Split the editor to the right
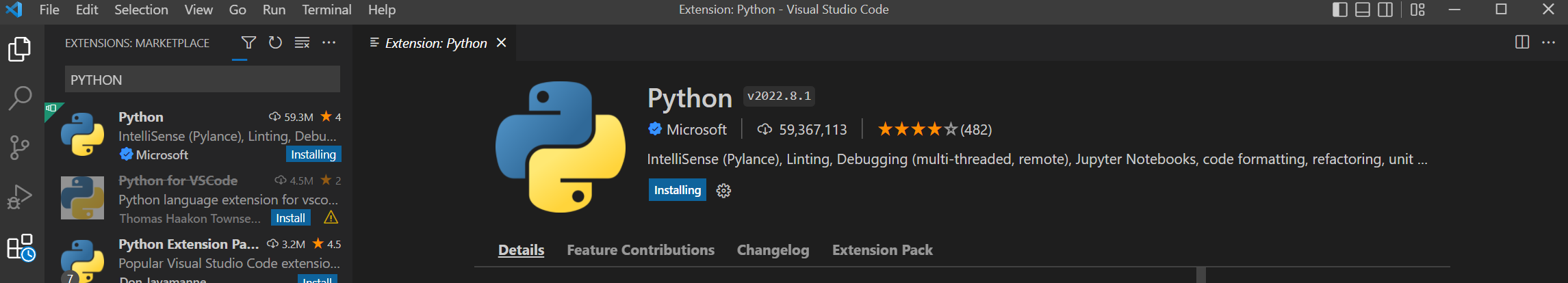1568x283 pixels. tap(1522, 42)
